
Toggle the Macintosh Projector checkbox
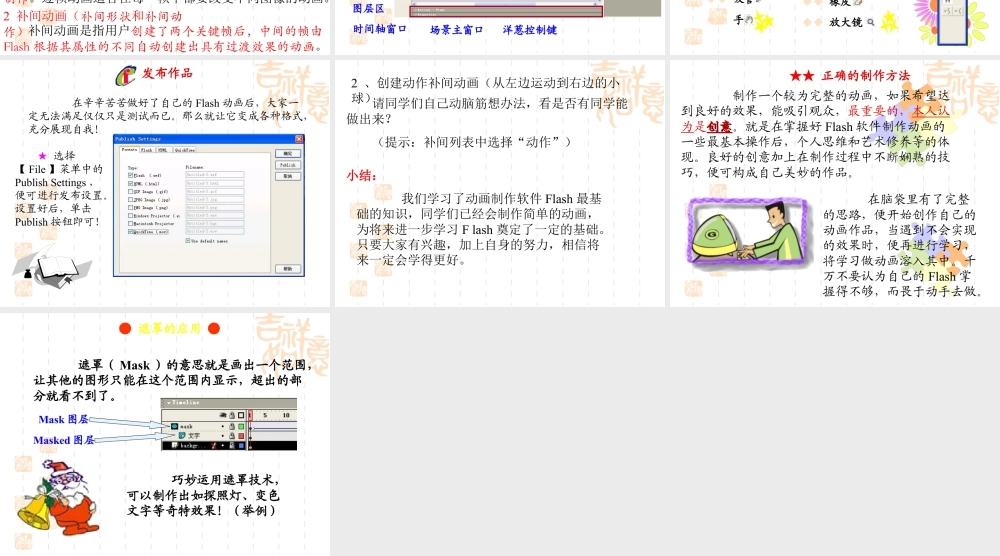tap(131, 224)
